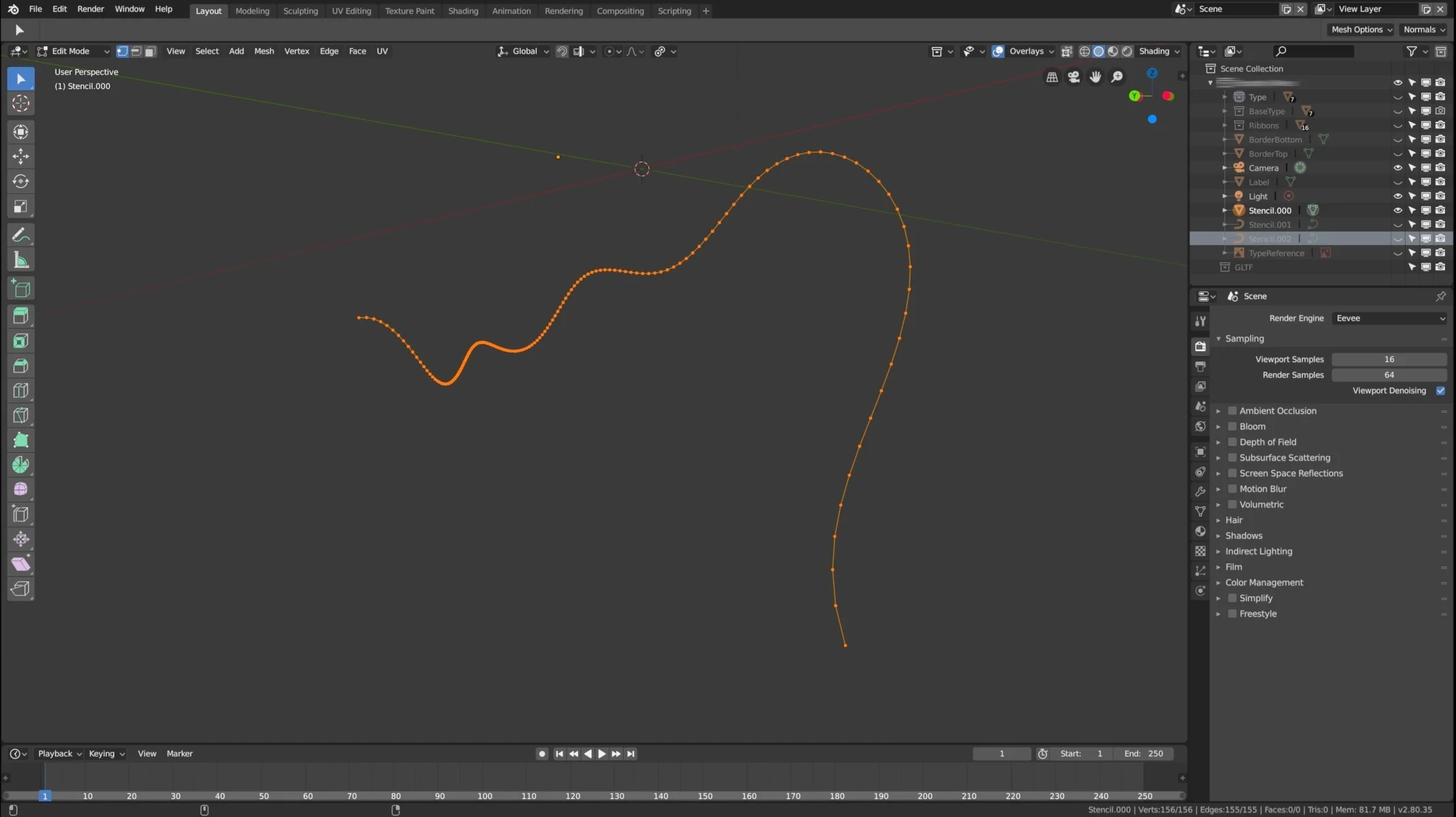Open the Output properties tab
Viewport: 1456px width, 817px height.
1200,366
